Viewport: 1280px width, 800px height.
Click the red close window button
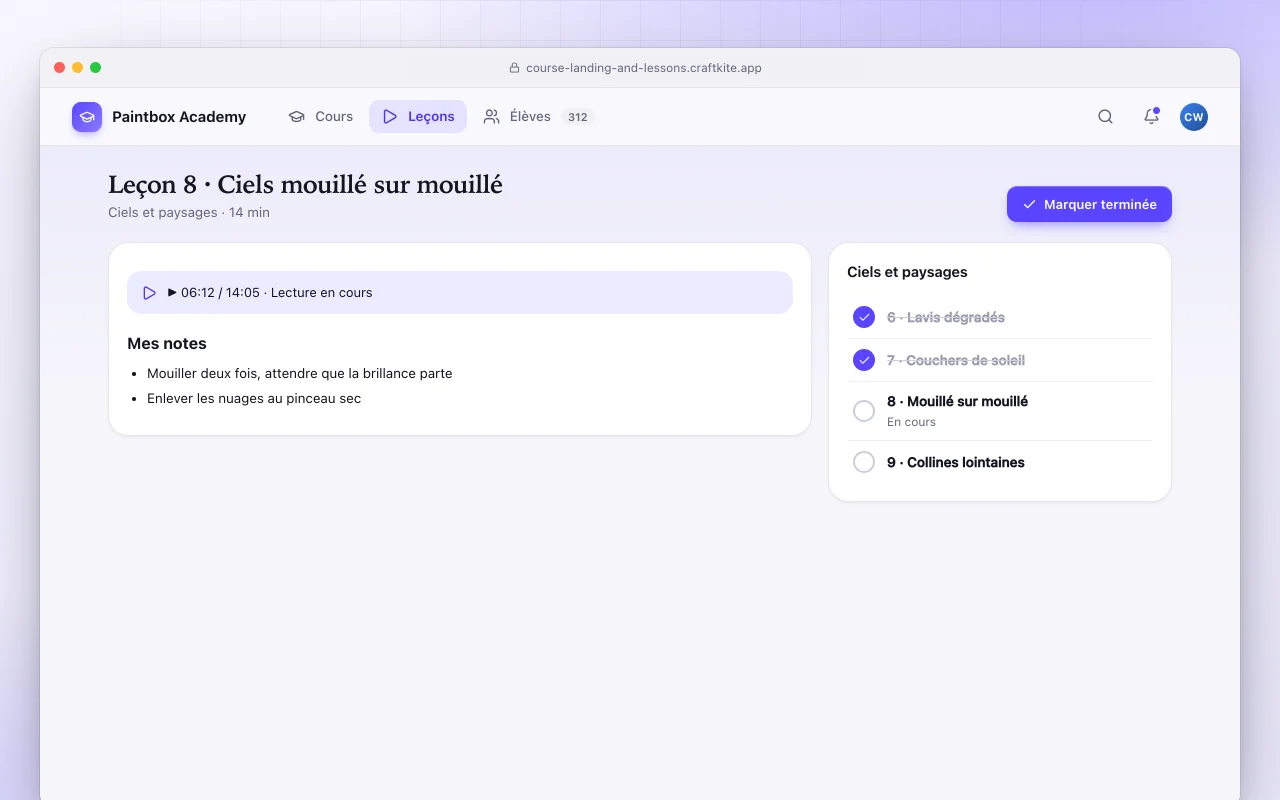click(59, 68)
